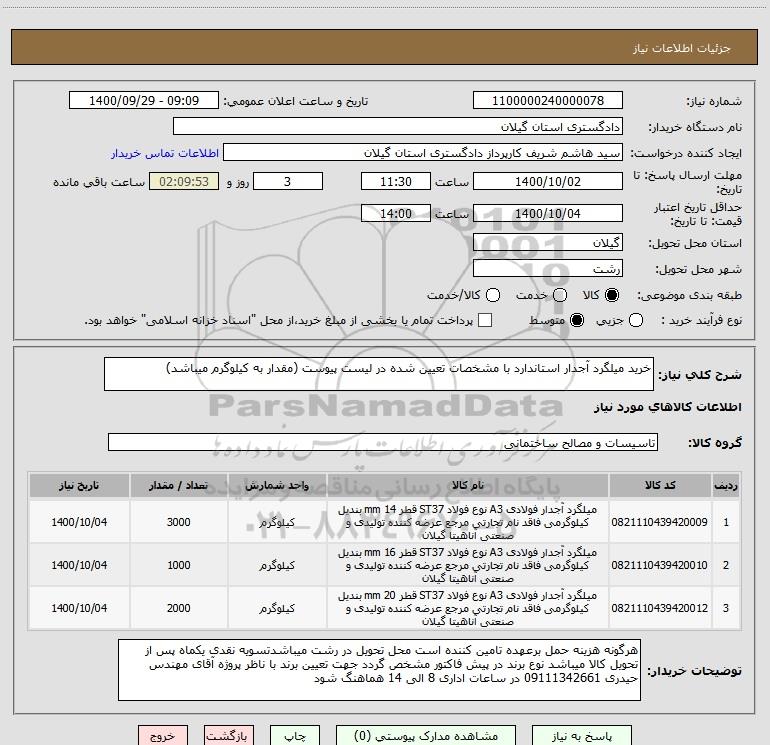The height and width of the screenshot is (745, 770).
Task: Click the response deadline date 1400/10/02 field
Action: tap(548, 181)
